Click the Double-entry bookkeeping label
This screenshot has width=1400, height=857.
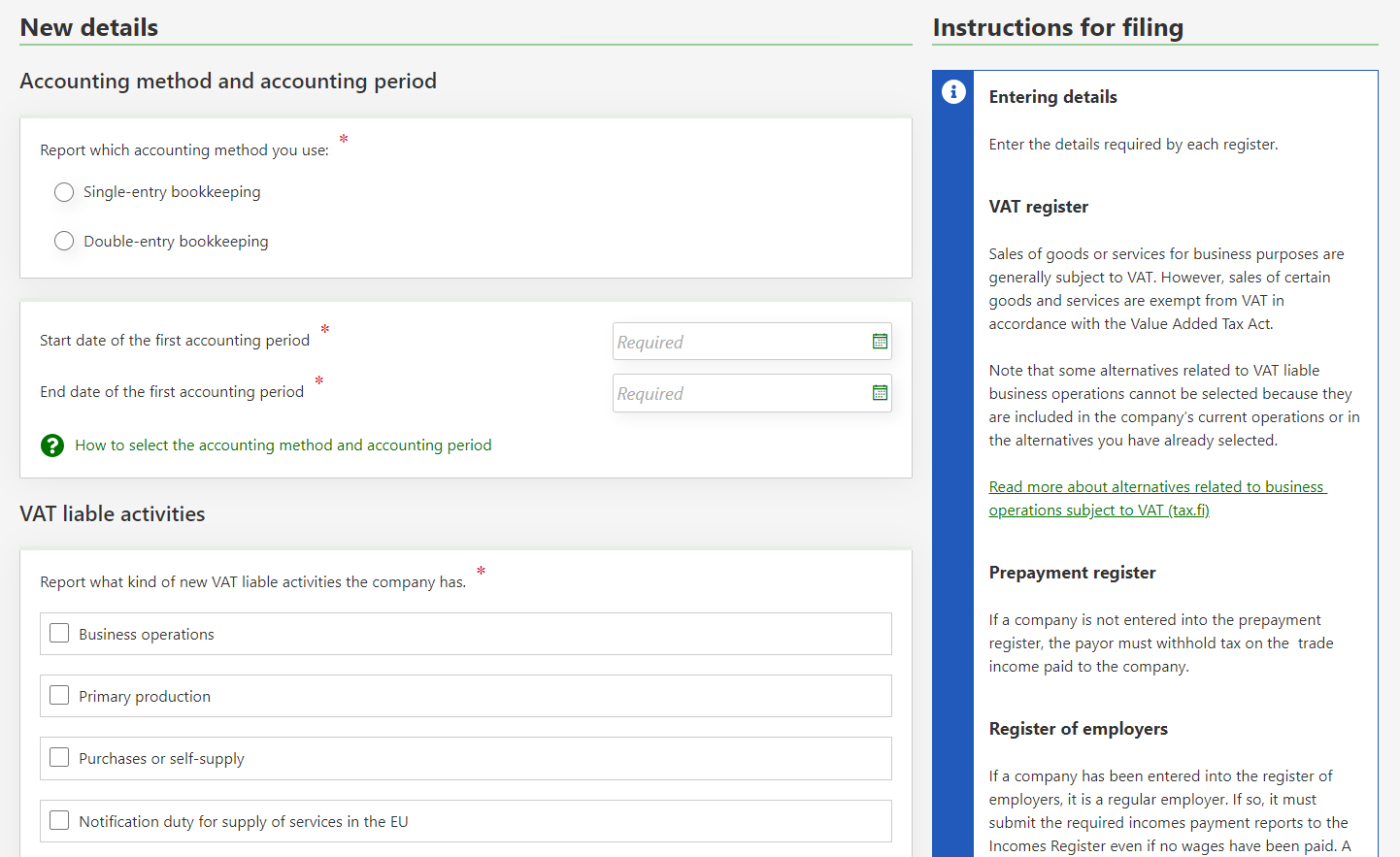[x=176, y=242]
